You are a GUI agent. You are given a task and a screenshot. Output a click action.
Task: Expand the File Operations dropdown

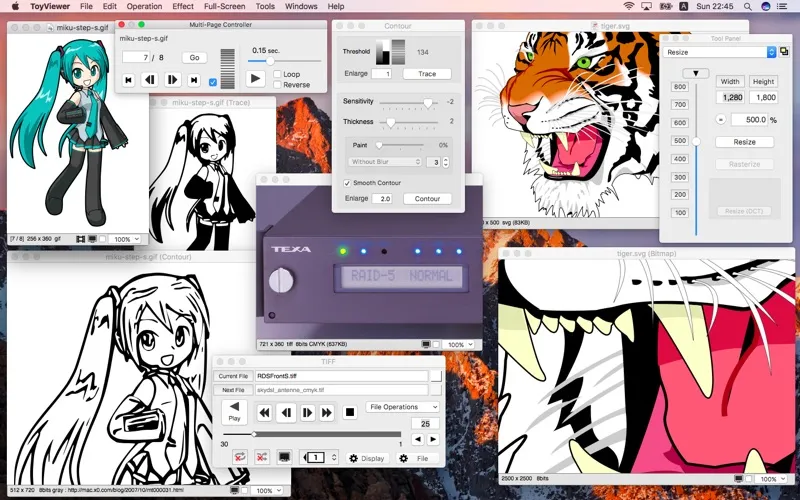tap(403, 407)
